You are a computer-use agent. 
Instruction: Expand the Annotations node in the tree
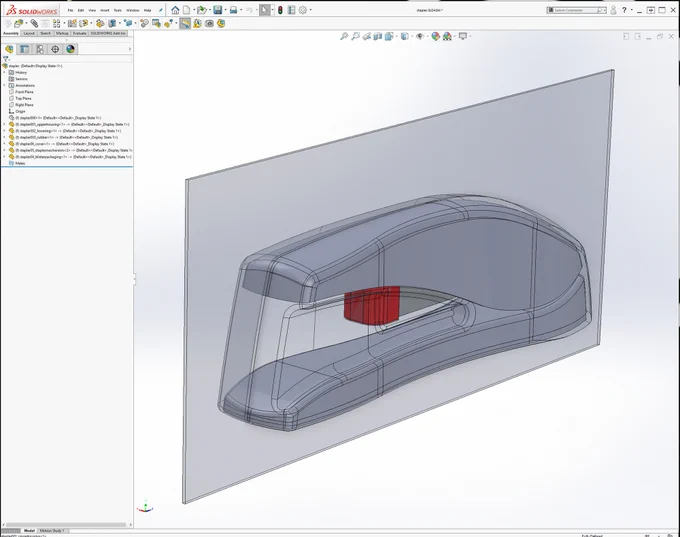(x=4, y=85)
